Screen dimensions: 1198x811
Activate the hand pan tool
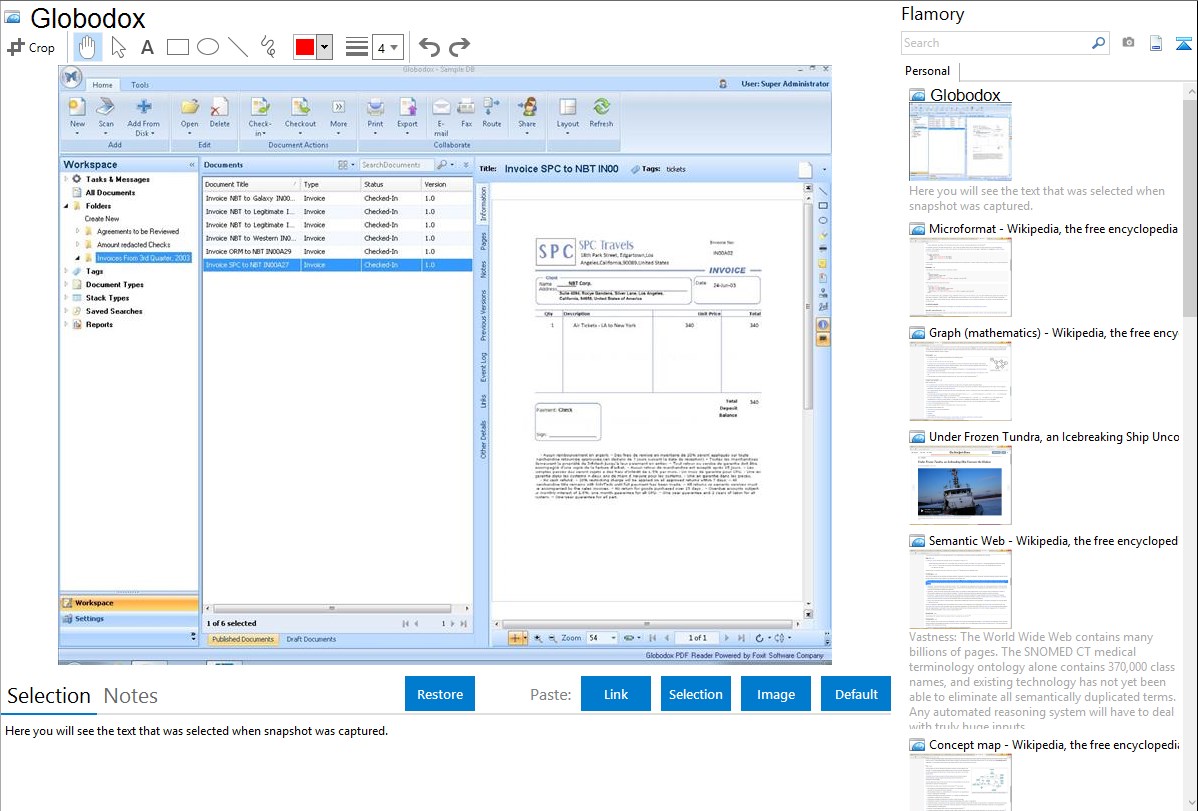point(88,47)
